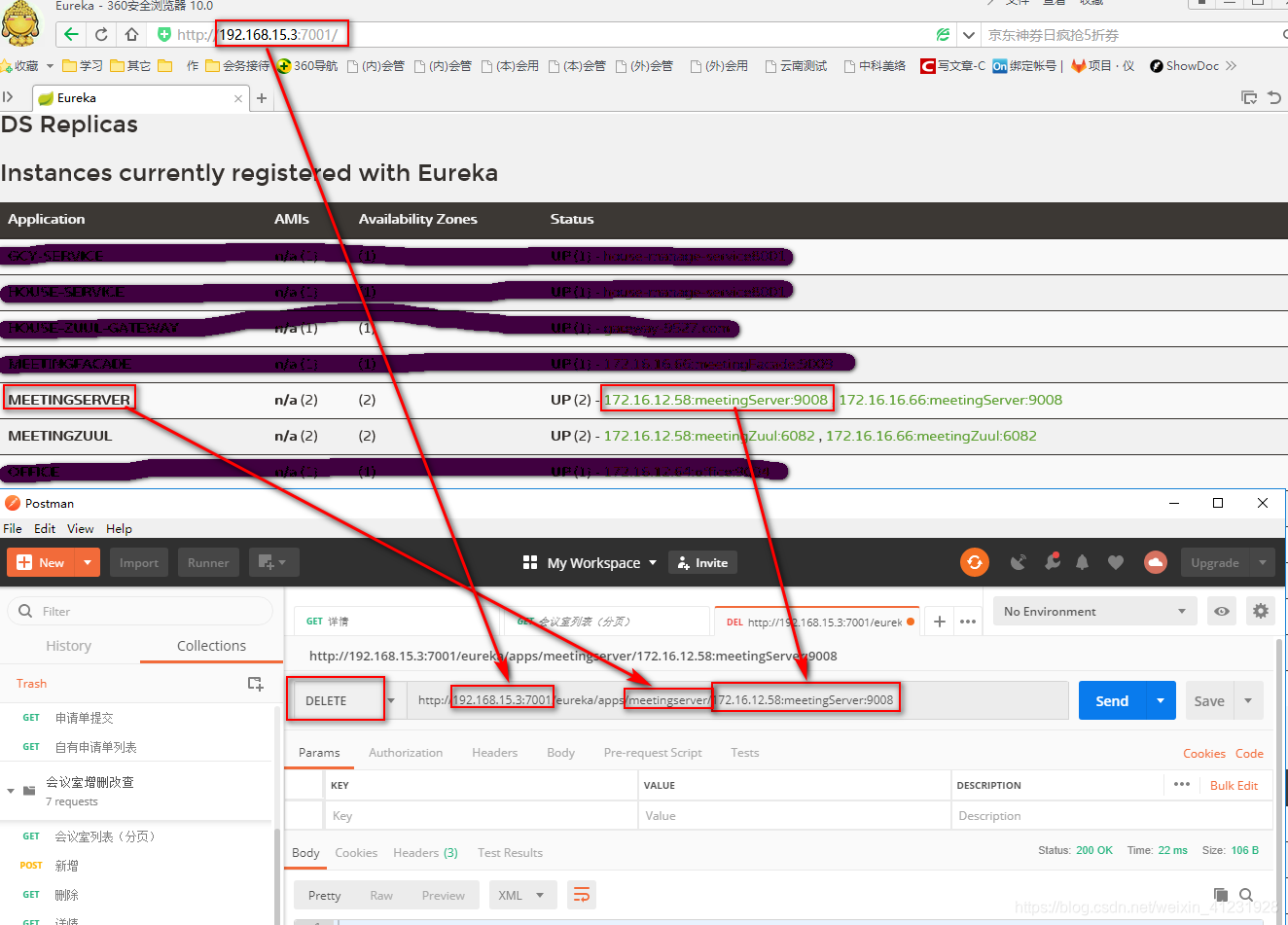The width and height of the screenshot is (1288, 925).
Task: Open the DELETE HTTP method dropdown
Action: pyautogui.click(x=345, y=700)
